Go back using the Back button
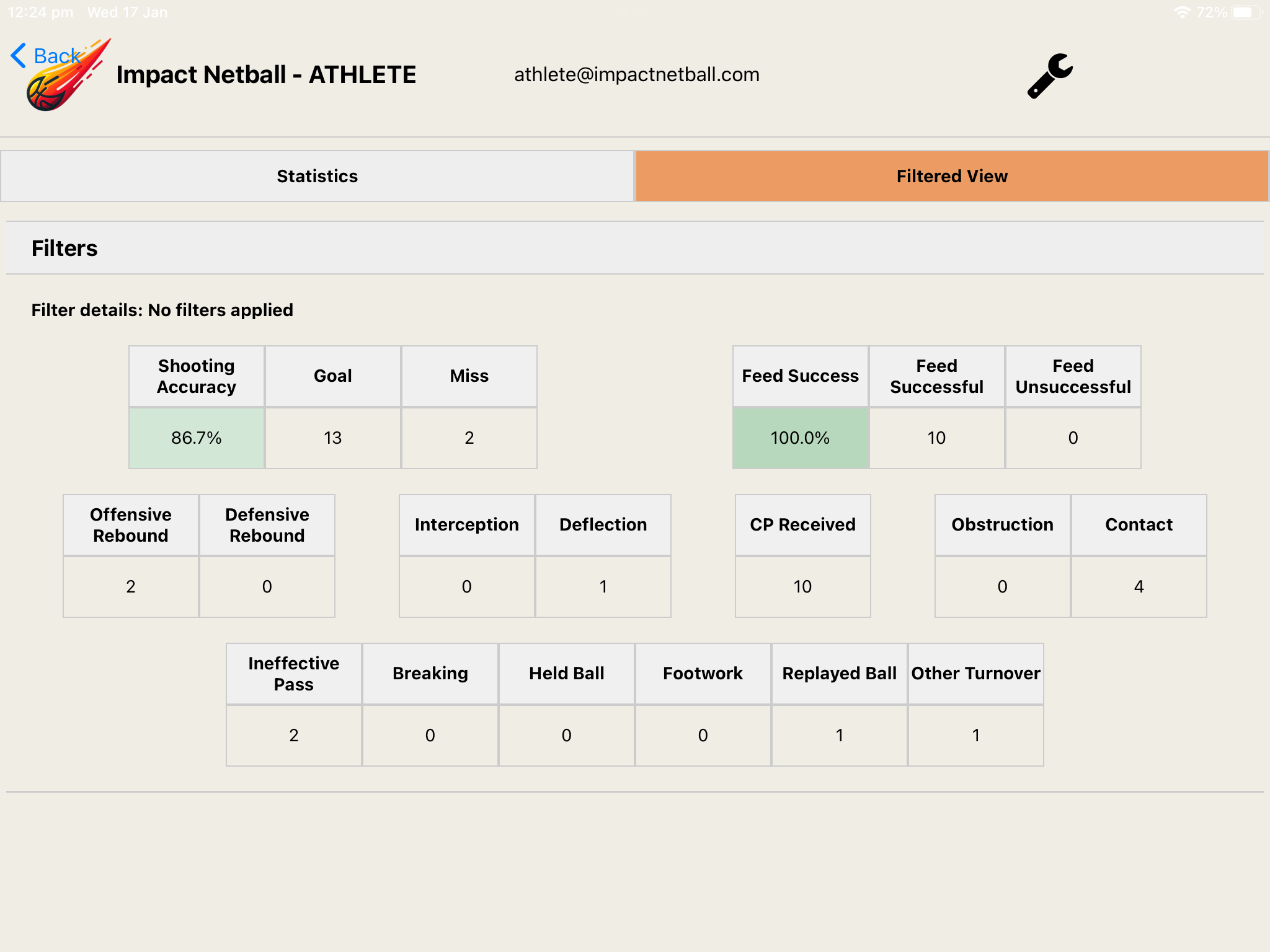Screen dimensions: 1270x952 click(x=56, y=56)
